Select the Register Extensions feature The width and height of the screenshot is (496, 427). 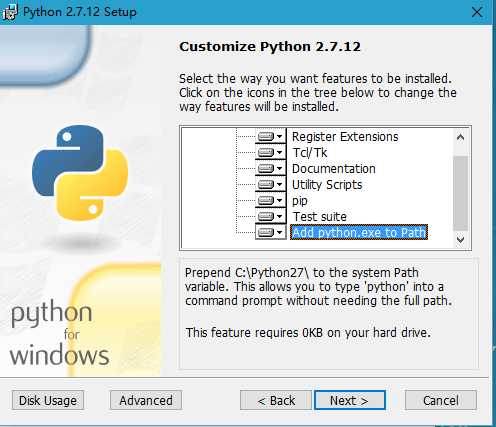pos(345,137)
